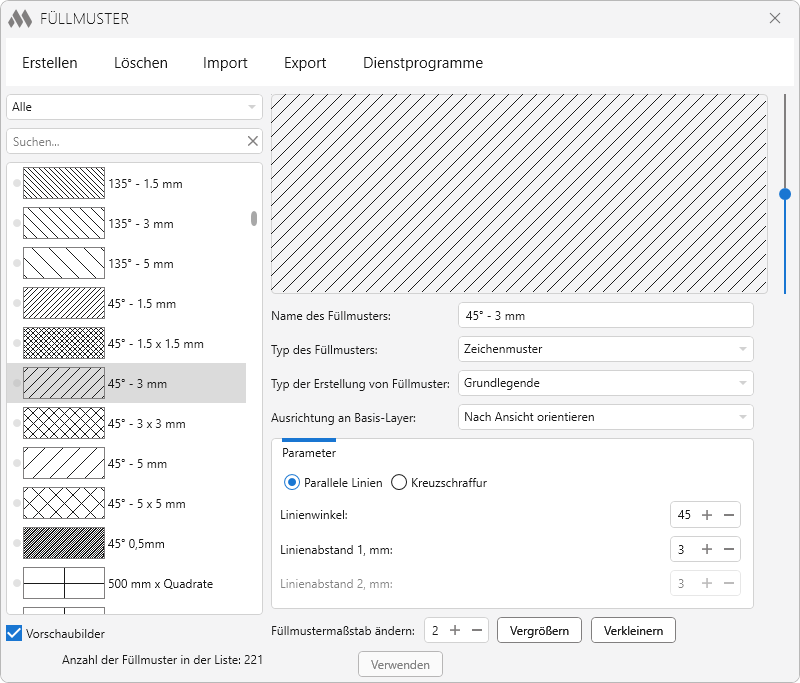
Task: Decrease Linienabstand 1 with minus icon
Action: tap(729, 549)
